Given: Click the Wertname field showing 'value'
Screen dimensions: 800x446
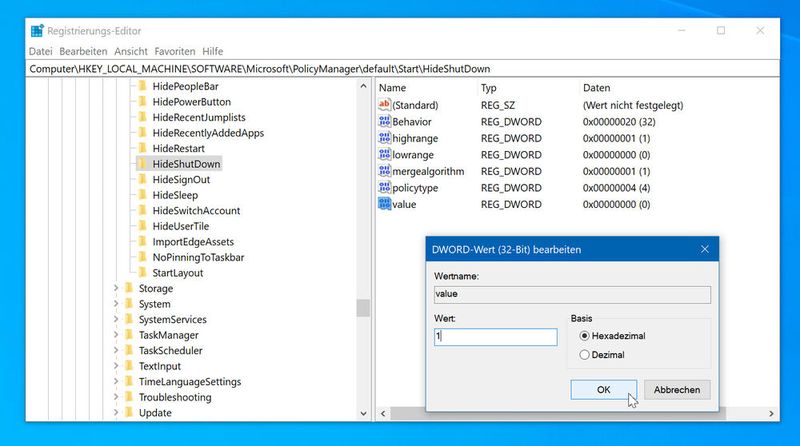Looking at the screenshot, I should click(x=572, y=294).
